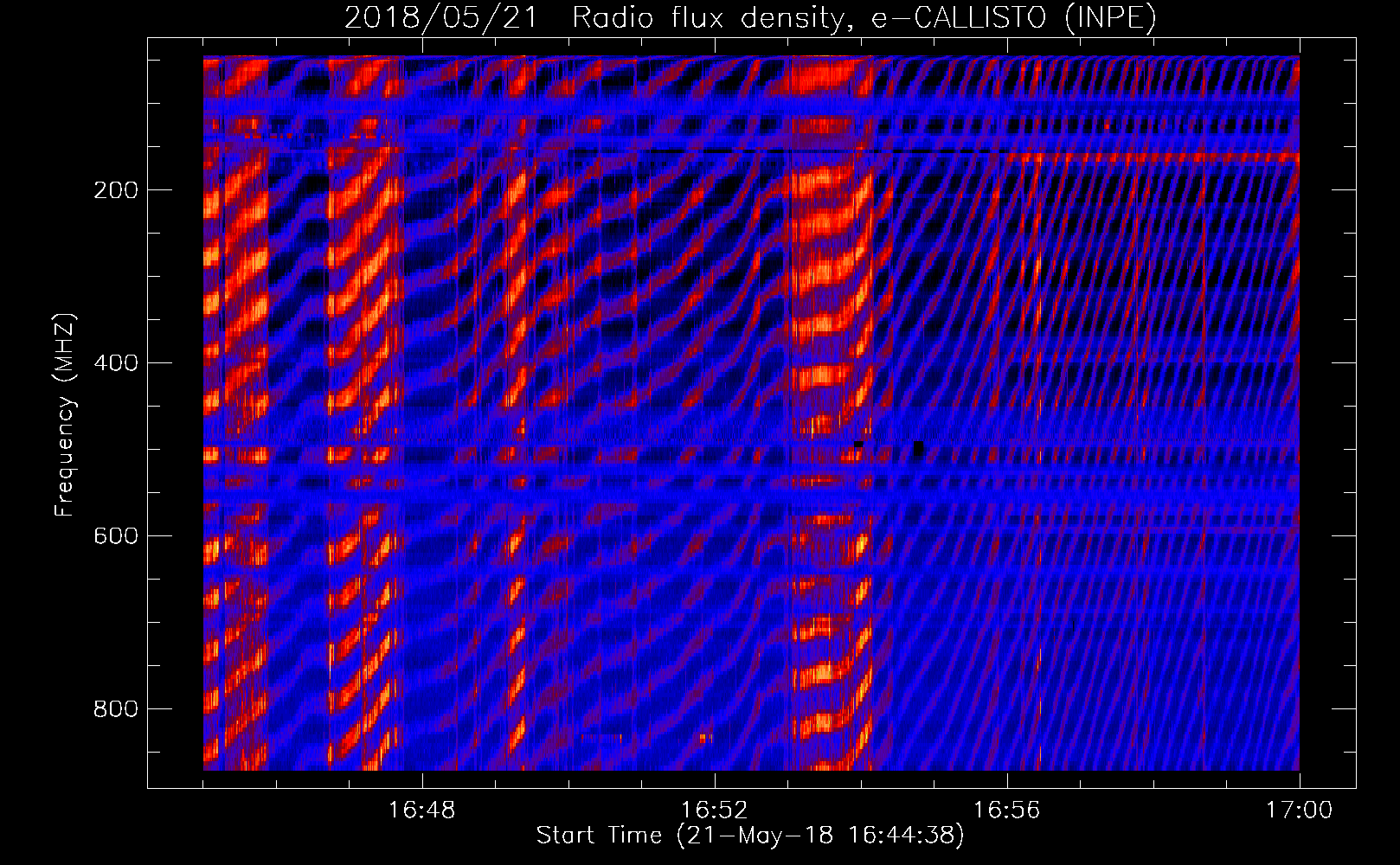Click the 'Start Time (21-May-18 16:44:38)' label
The width and height of the screenshot is (1400, 865).
(x=750, y=836)
